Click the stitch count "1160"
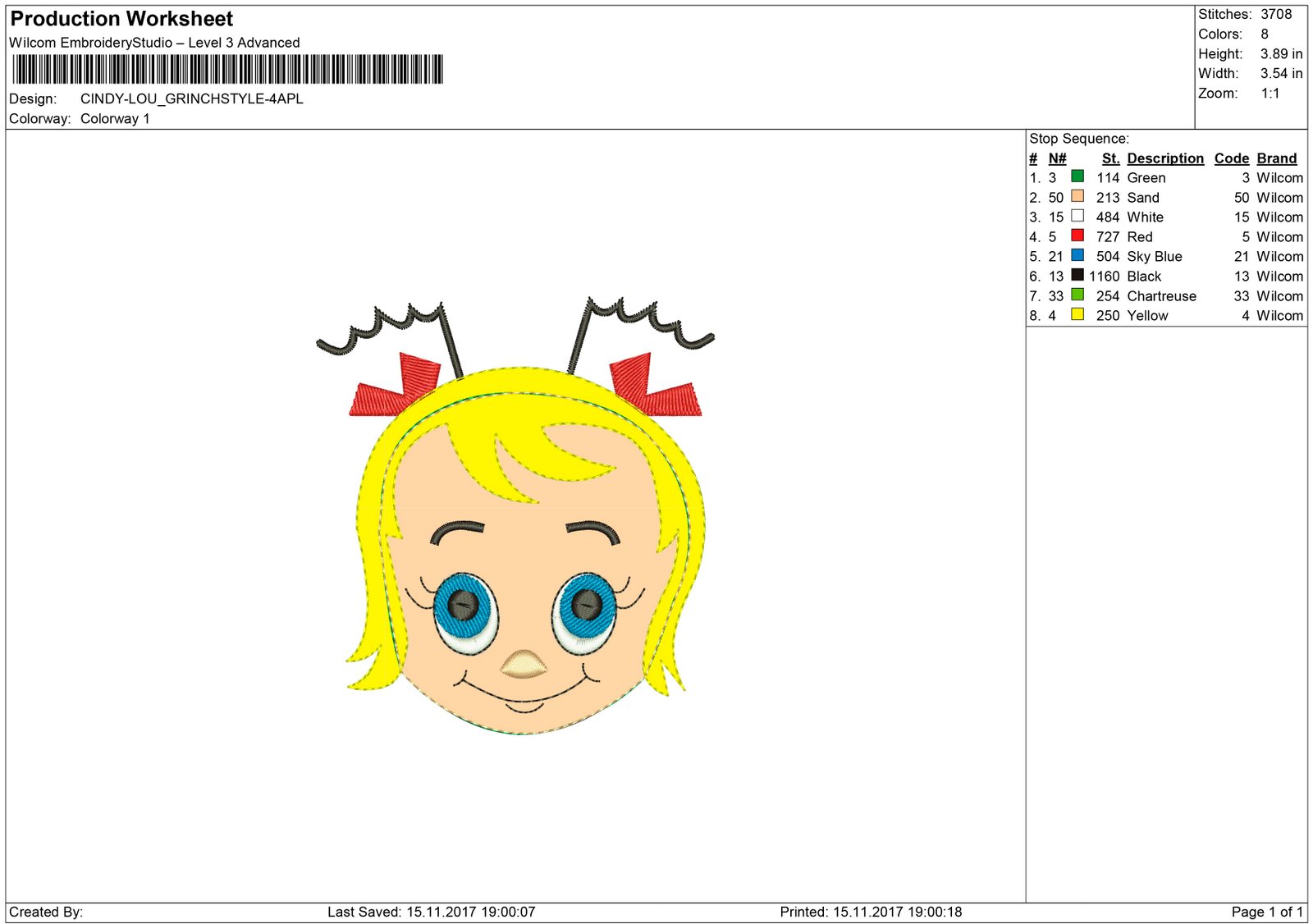1313x924 pixels. [1105, 277]
